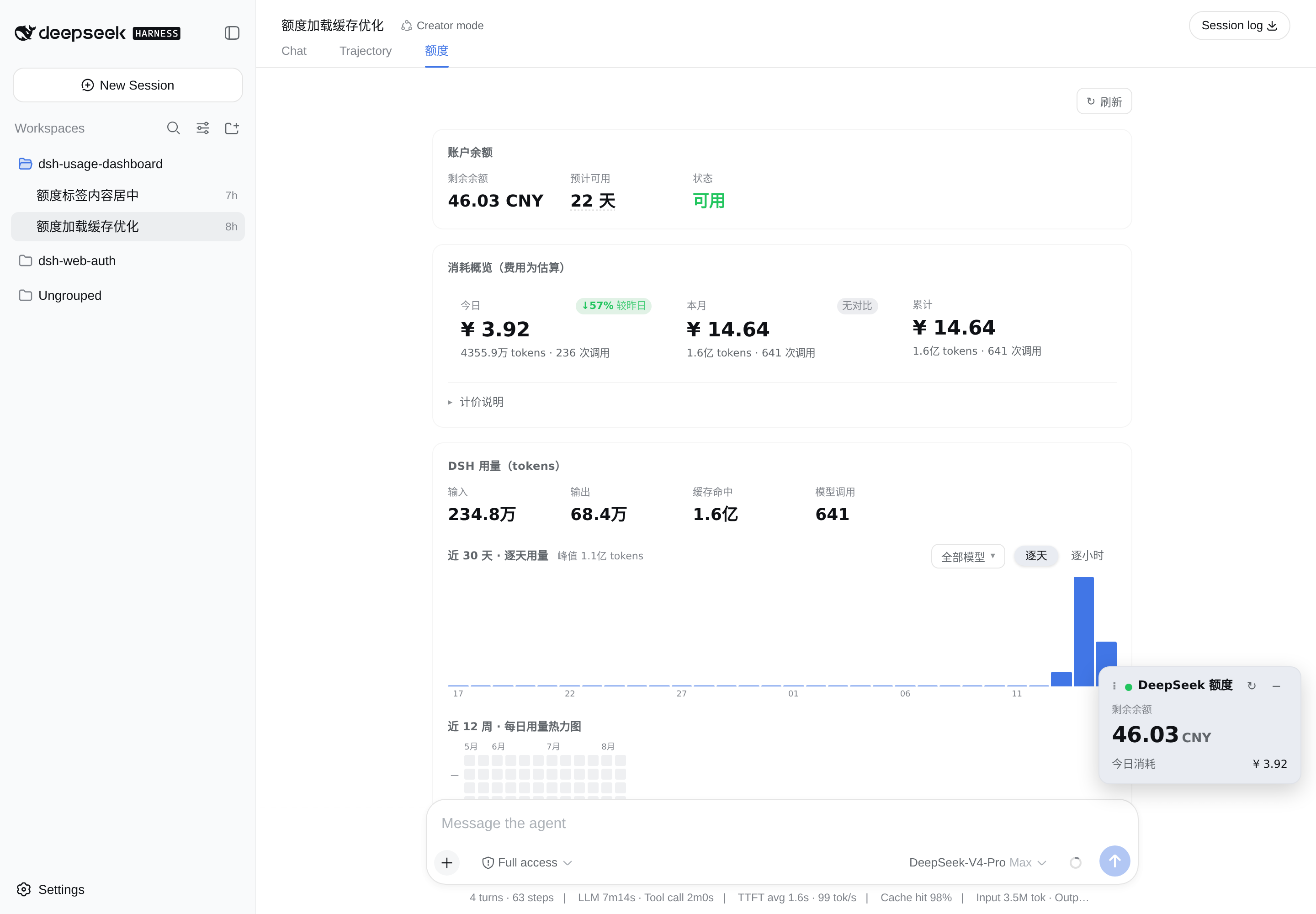This screenshot has width=1316, height=914.
Task: Click the 22 天 estimated days value
Action: pos(593,201)
